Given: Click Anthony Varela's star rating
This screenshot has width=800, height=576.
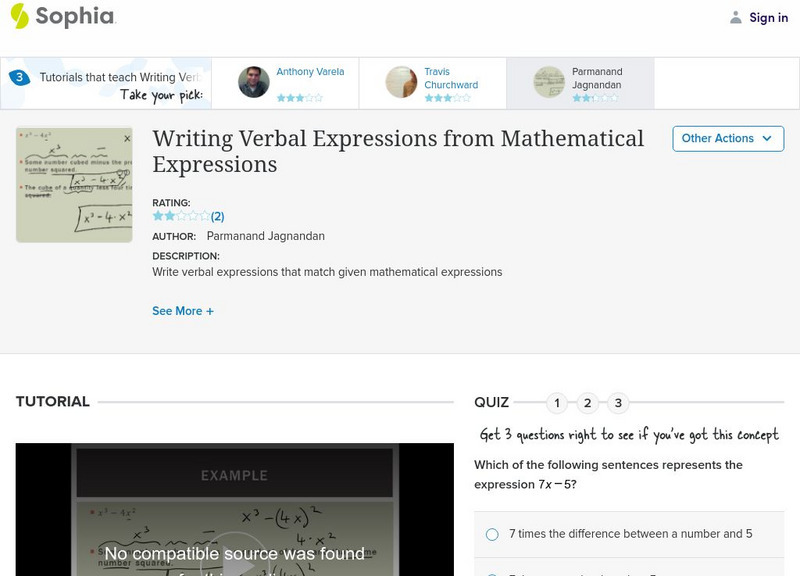Looking at the screenshot, I should pyautogui.click(x=299, y=98).
